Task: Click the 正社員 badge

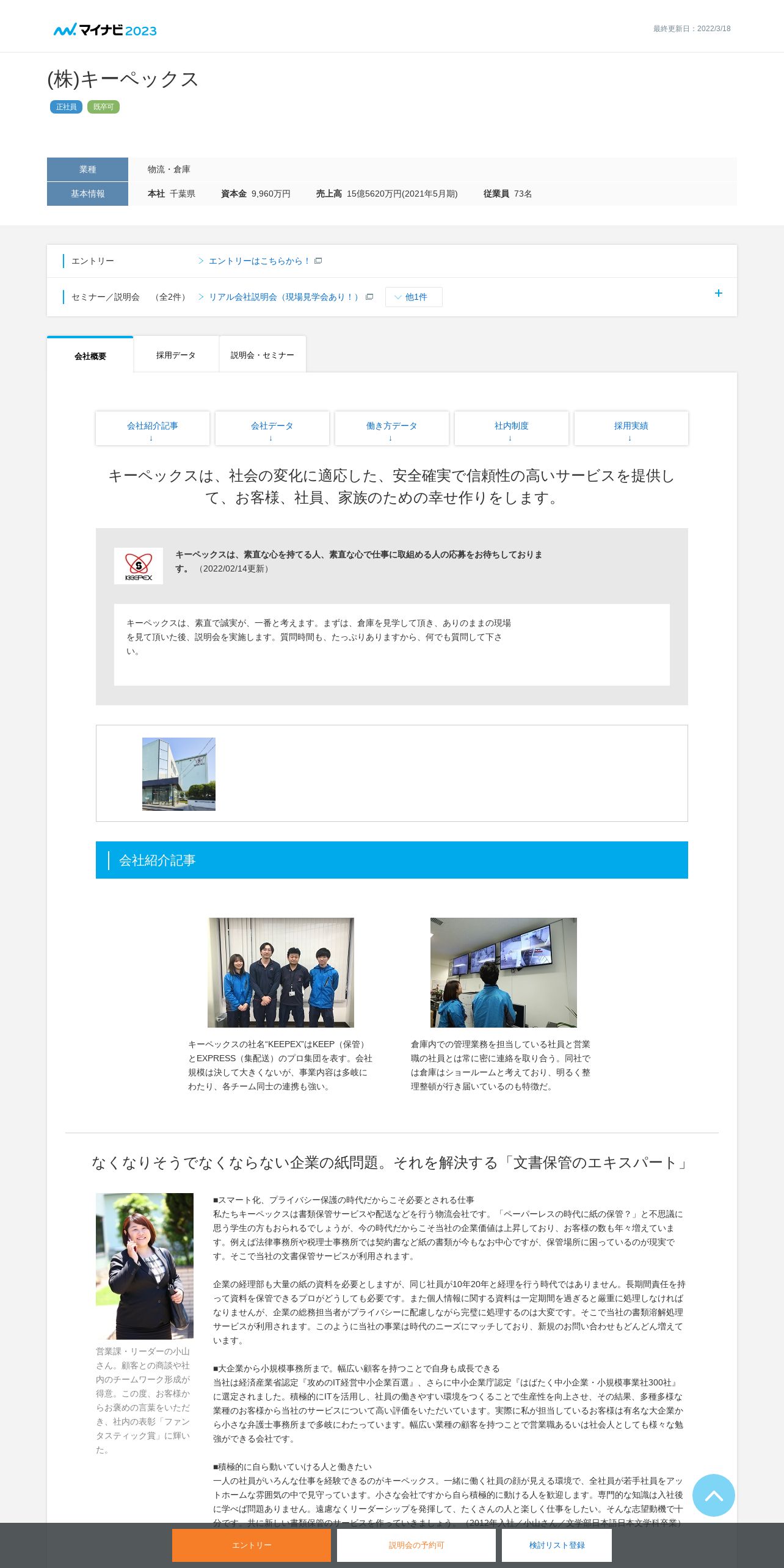Action: (67, 107)
